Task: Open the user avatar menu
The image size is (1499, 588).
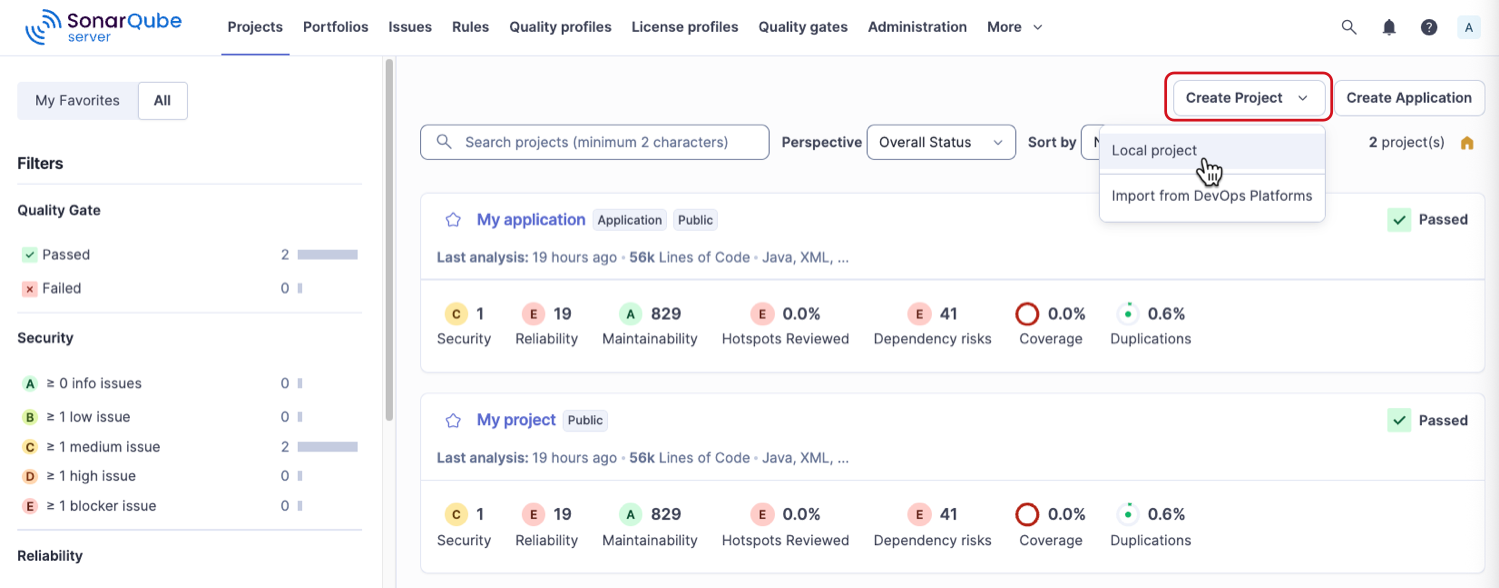Action: (1468, 27)
